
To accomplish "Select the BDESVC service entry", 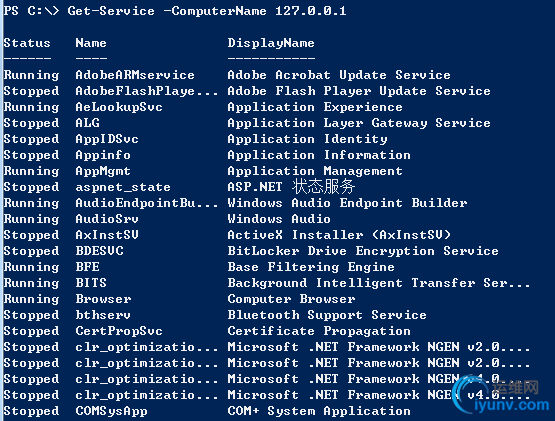I will pos(99,251).
